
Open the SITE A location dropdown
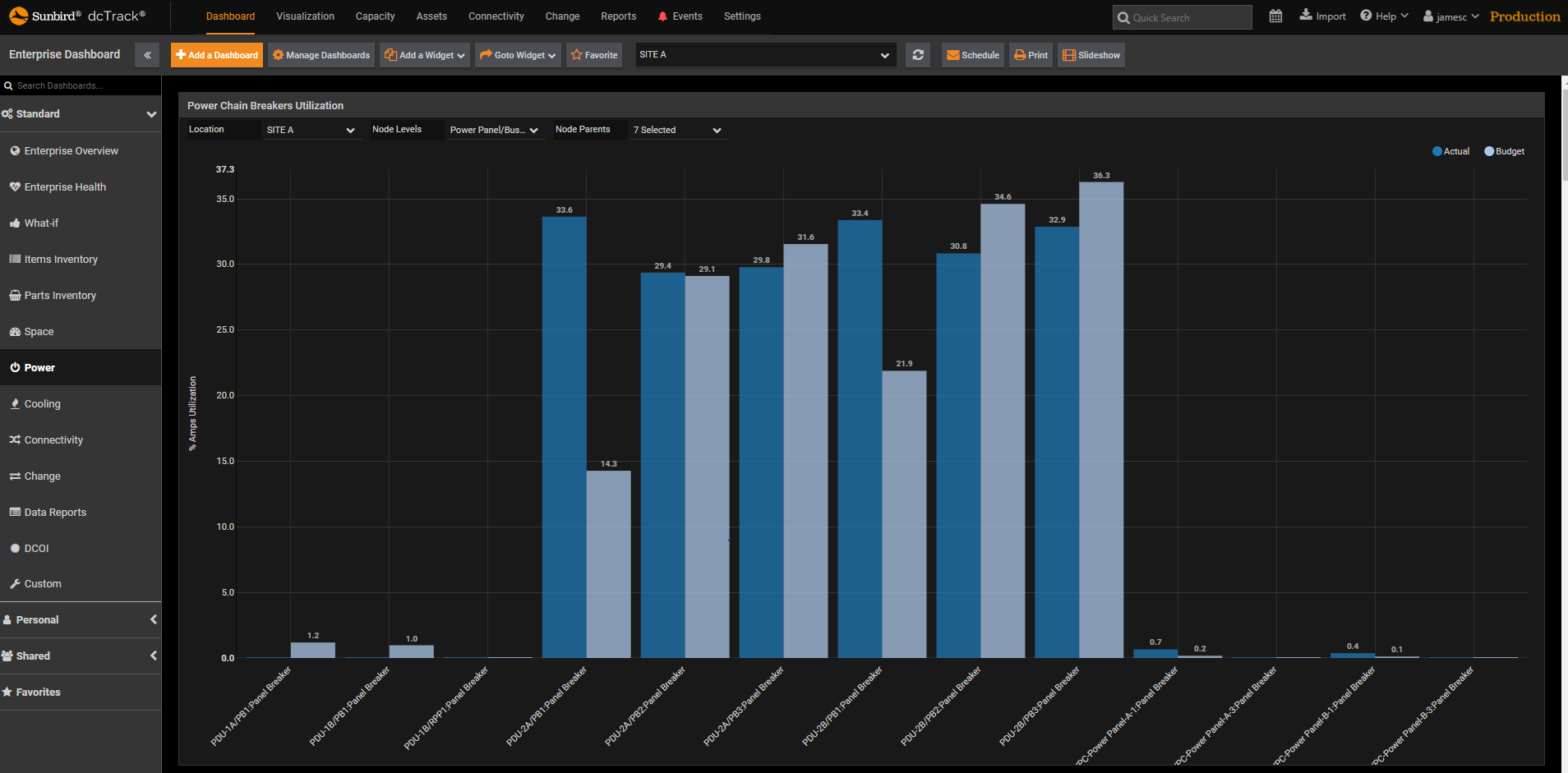click(x=311, y=130)
